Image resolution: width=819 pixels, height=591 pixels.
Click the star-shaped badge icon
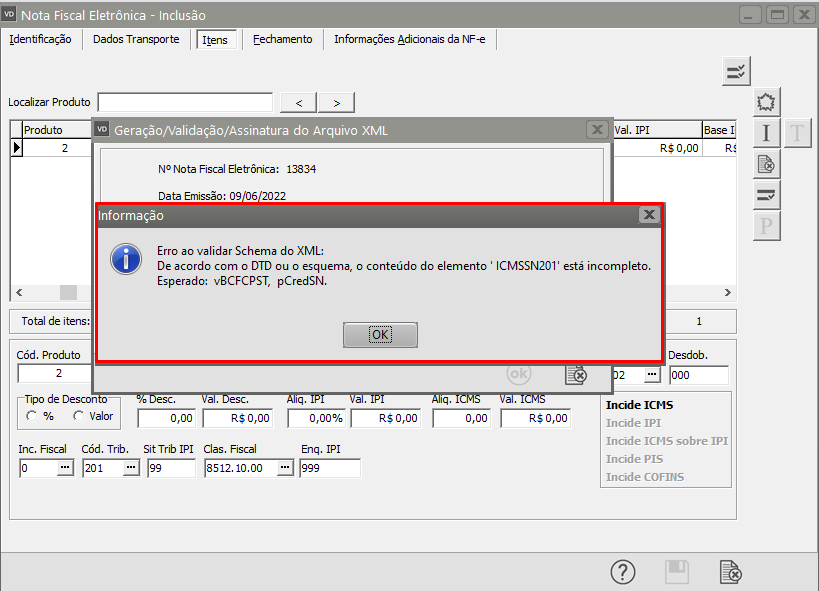tap(766, 102)
